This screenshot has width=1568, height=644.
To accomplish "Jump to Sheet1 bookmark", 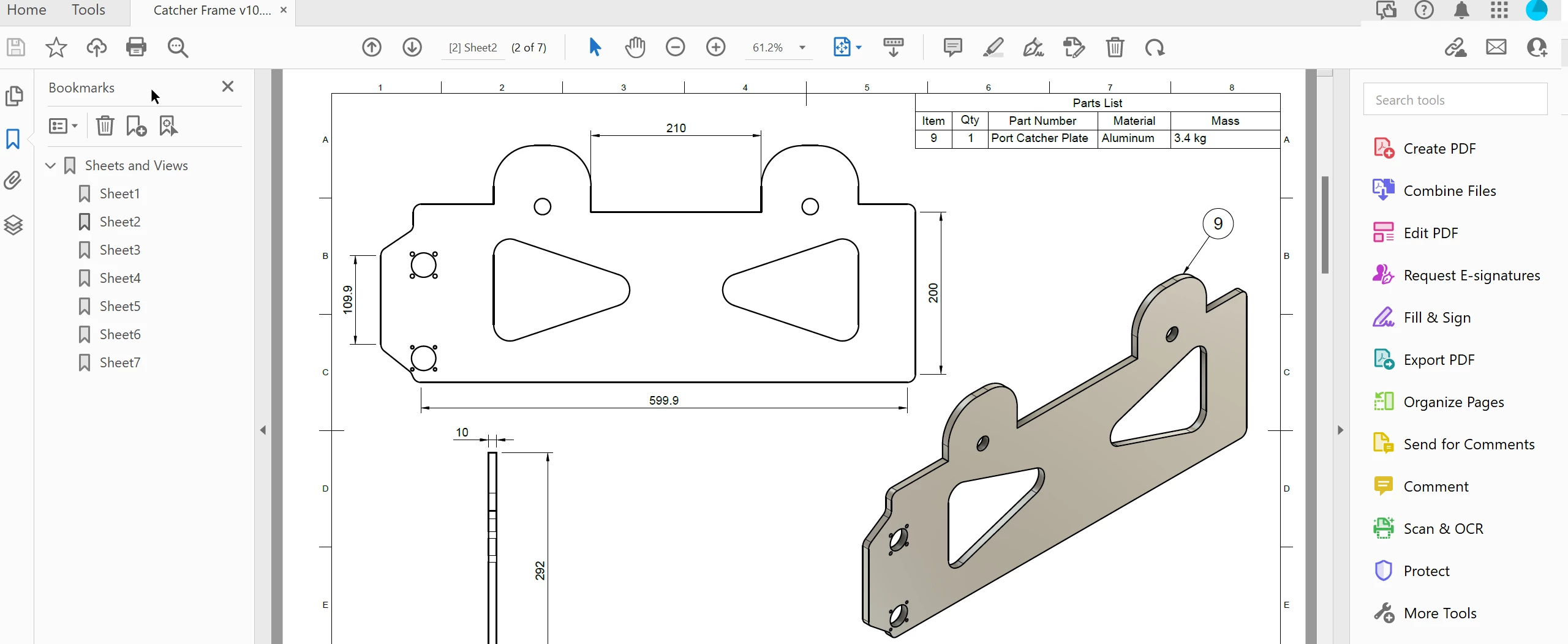I will (x=120, y=193).
